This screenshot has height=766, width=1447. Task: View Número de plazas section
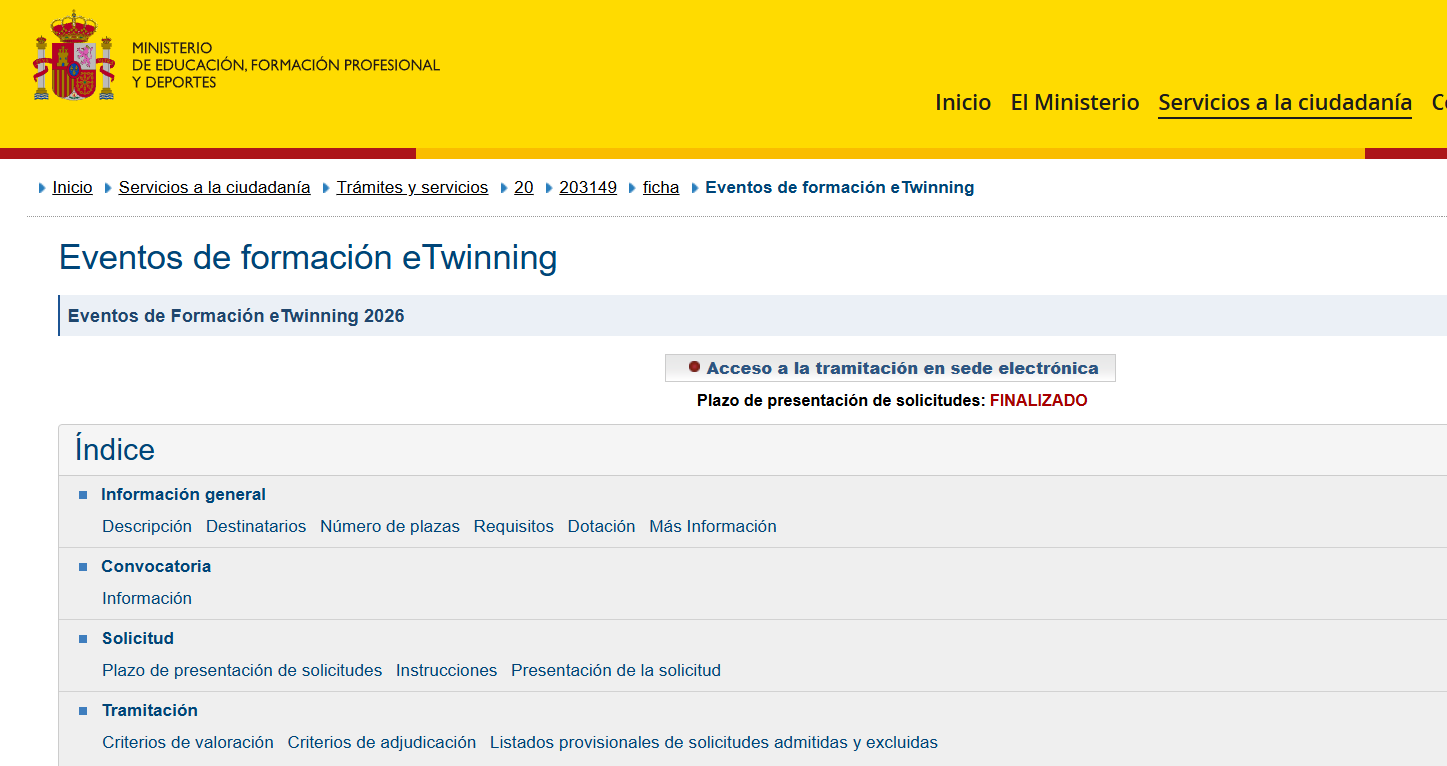[x=389, y=526]
